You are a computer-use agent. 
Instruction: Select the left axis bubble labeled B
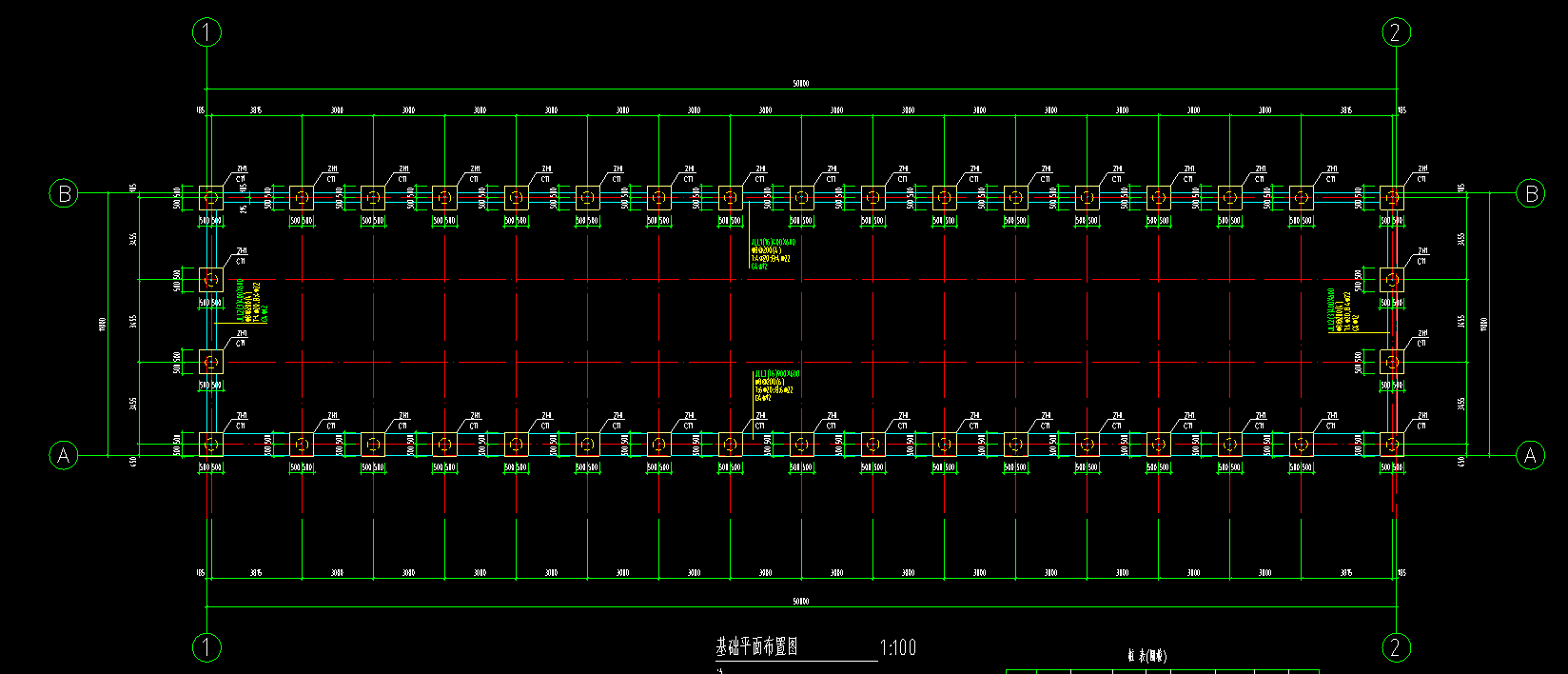64,193
